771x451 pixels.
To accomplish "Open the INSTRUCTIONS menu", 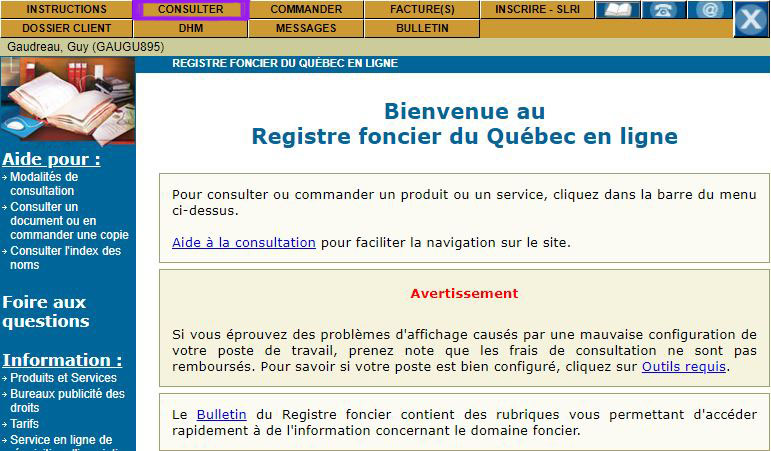I will pyautogui.click(x=66, y=10).
